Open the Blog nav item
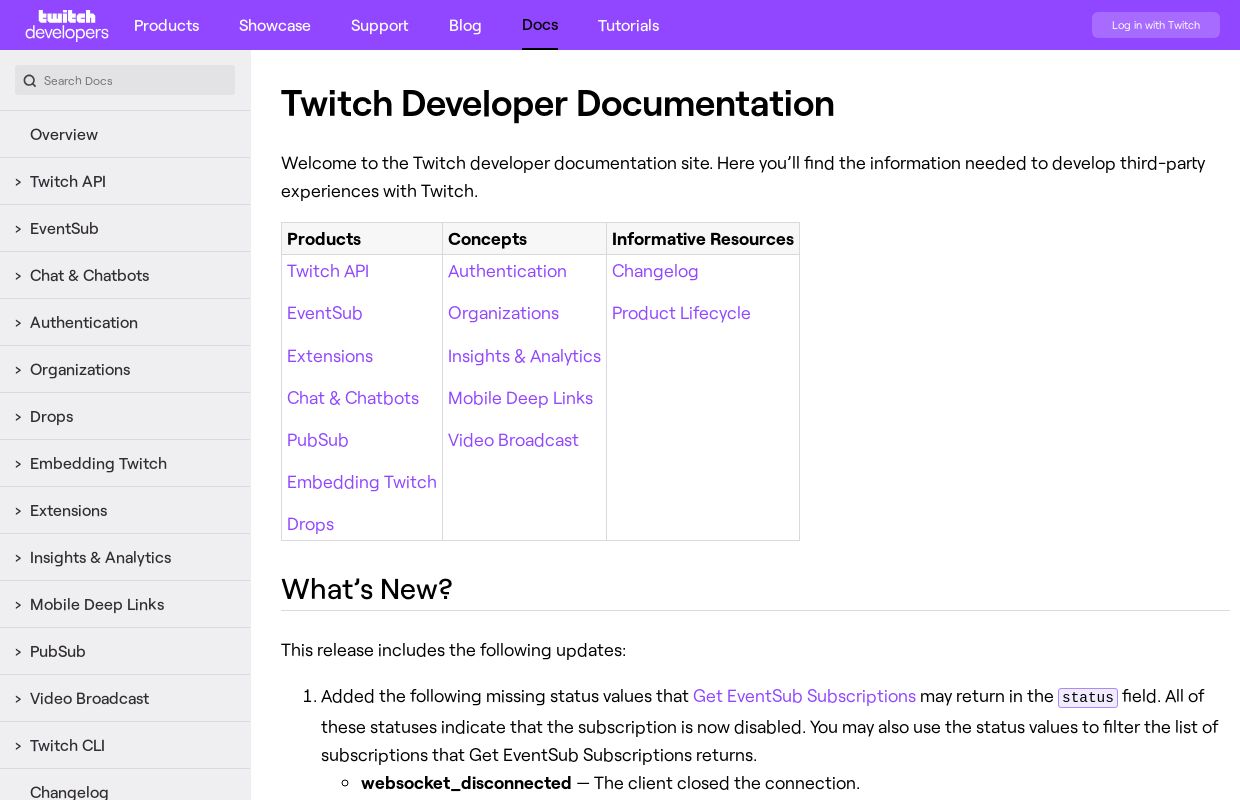The width and height of the screenshot is (1240, 800). coord(465,25)
